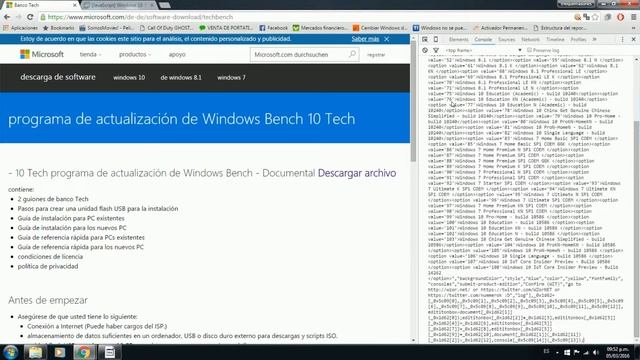Screen dimensions: 640x360
Task: Switch to the Profiles tab
Action: [x=578, y=39]
